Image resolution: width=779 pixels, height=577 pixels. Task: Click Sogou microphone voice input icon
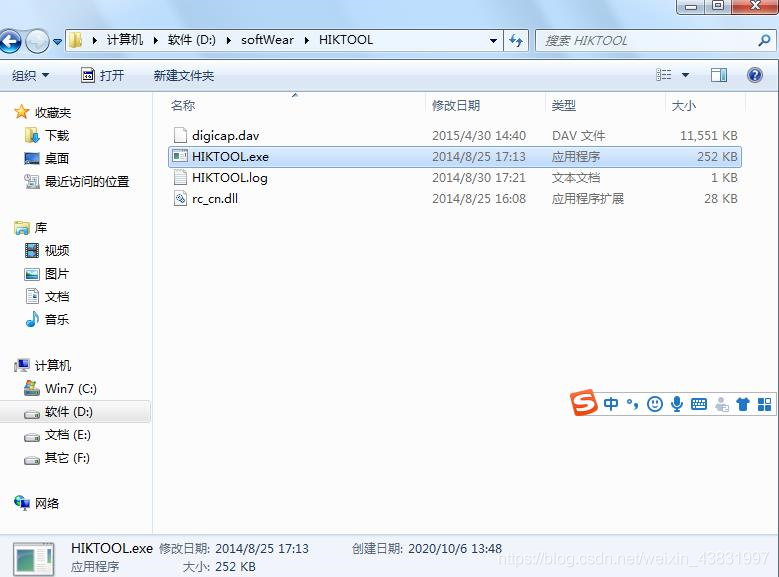[x=677, y=404]
